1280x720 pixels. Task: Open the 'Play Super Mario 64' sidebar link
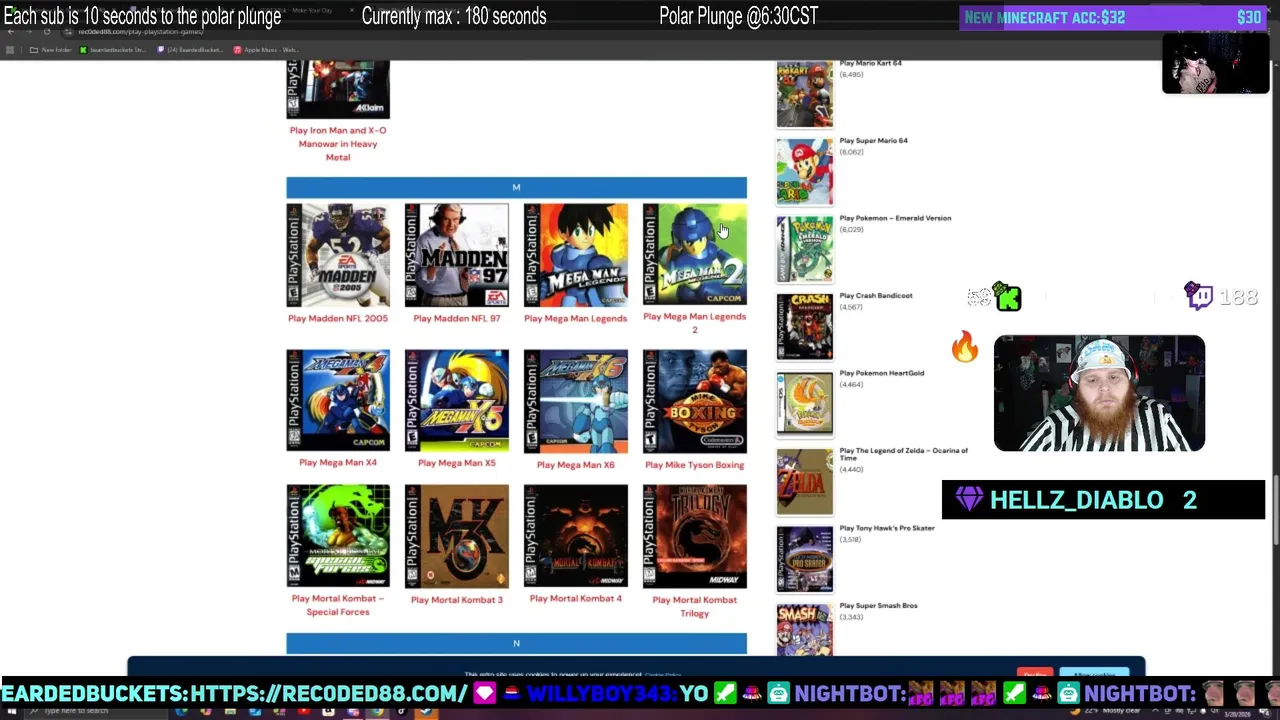coord(873,141)
